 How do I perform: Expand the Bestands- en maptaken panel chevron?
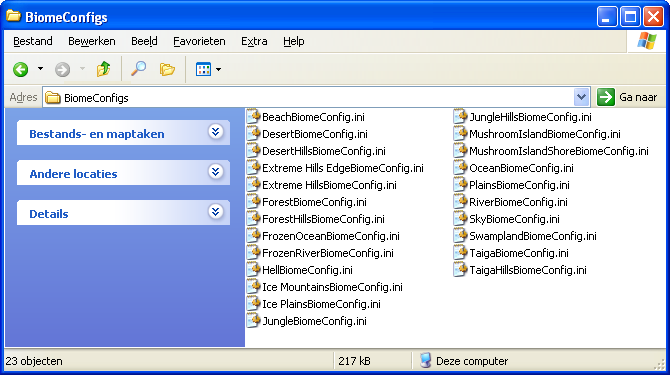coord(215,132)
